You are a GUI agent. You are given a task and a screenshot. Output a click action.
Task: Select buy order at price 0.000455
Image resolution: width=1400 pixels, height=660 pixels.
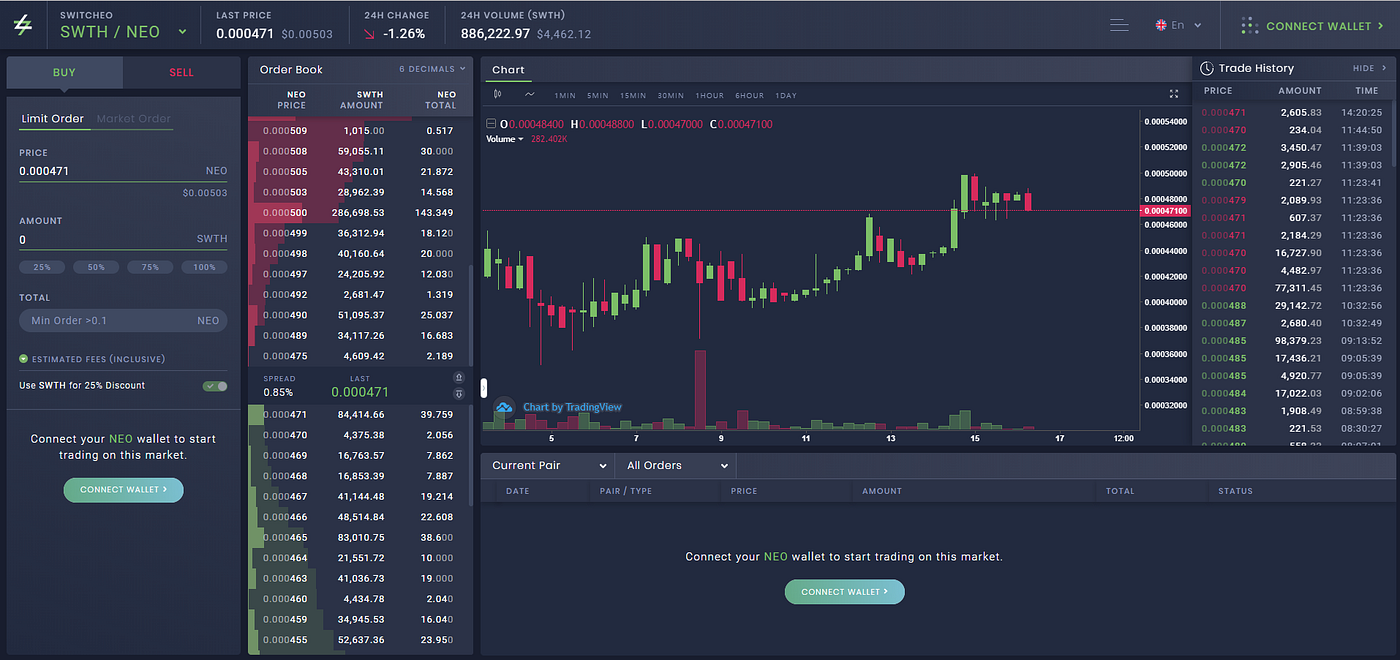point(360,640)
